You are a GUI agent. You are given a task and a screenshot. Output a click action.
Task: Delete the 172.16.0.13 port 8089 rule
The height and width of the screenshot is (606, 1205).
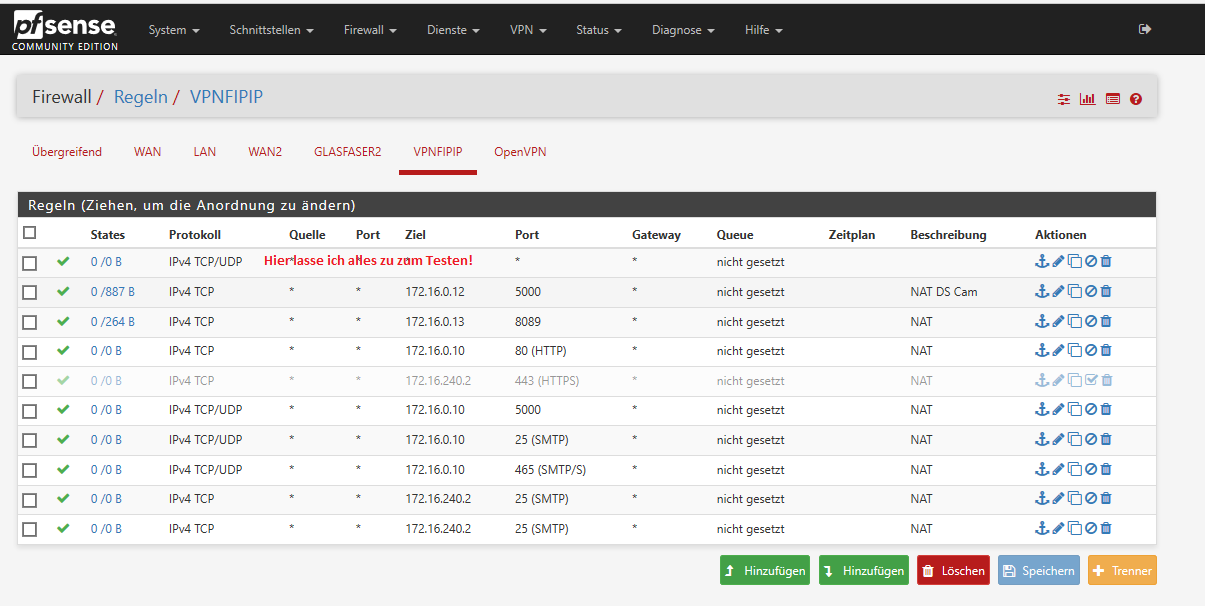click(x=1106, y=322)
